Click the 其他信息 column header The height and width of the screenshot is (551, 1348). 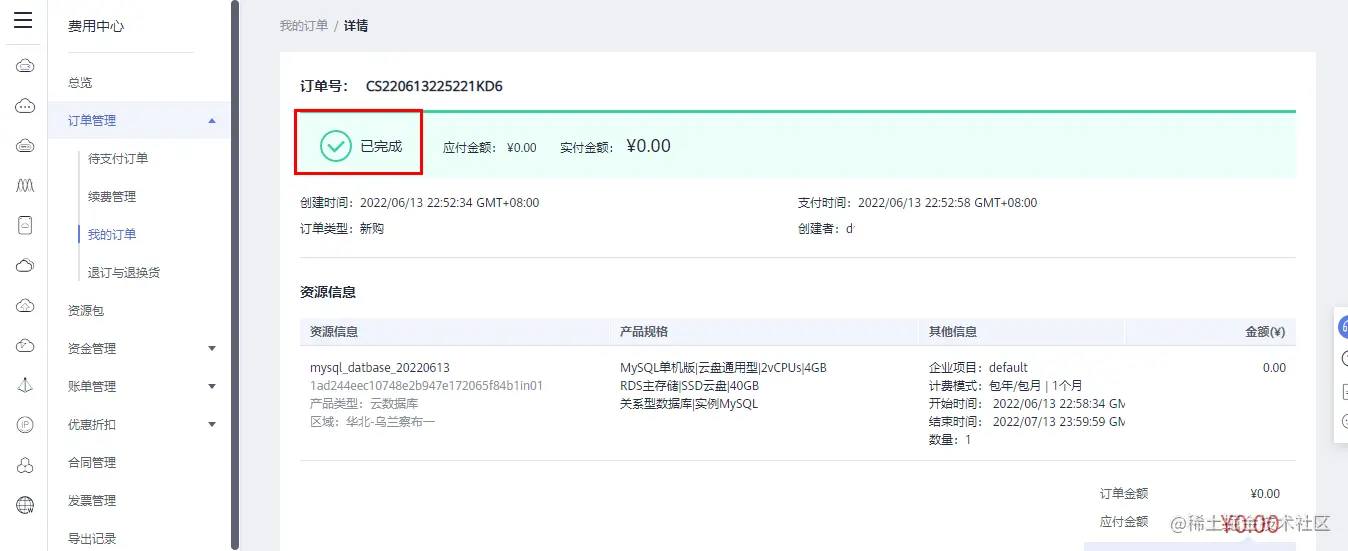point(953,332)
